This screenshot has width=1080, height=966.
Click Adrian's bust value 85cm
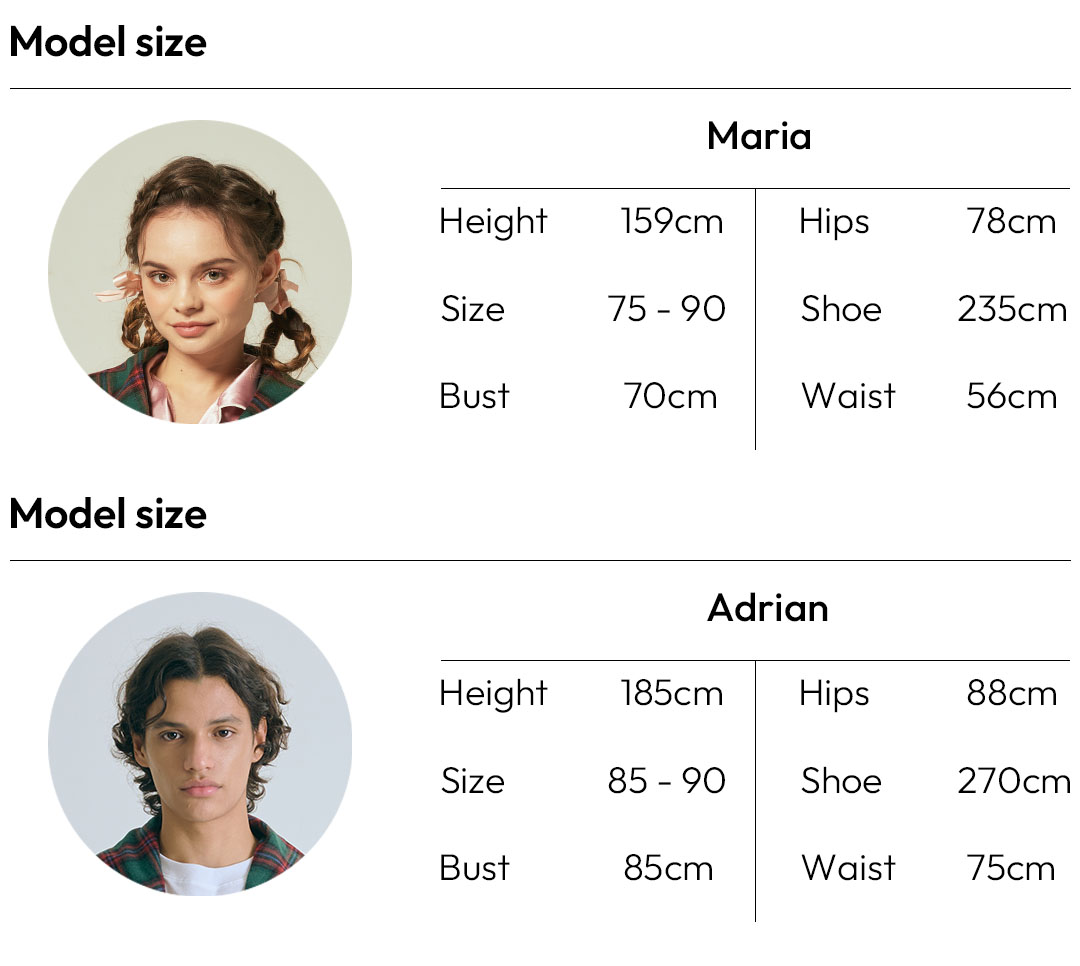(x=668, y=868)
